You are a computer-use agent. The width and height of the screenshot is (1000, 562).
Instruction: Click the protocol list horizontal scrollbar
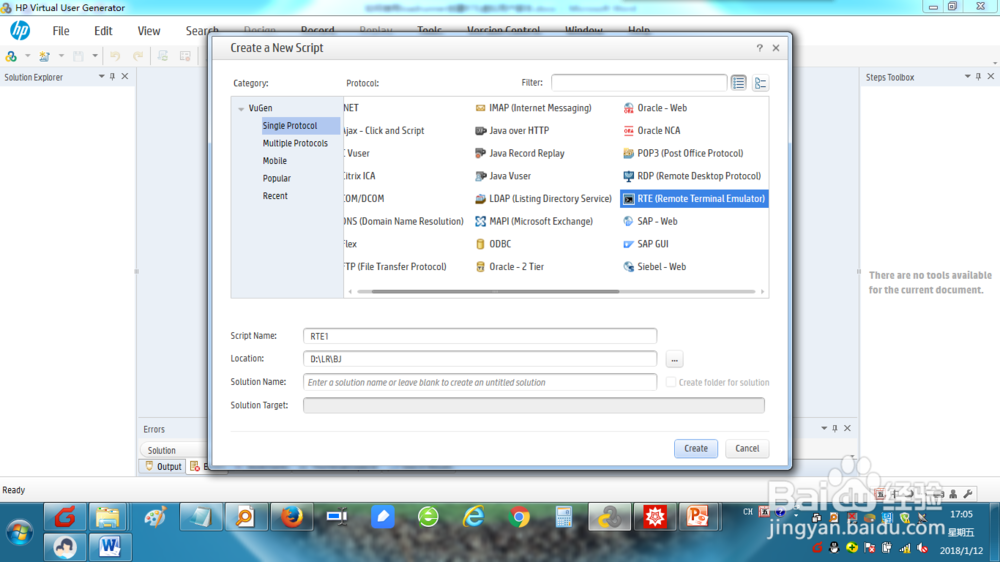(x=494, y=292)
